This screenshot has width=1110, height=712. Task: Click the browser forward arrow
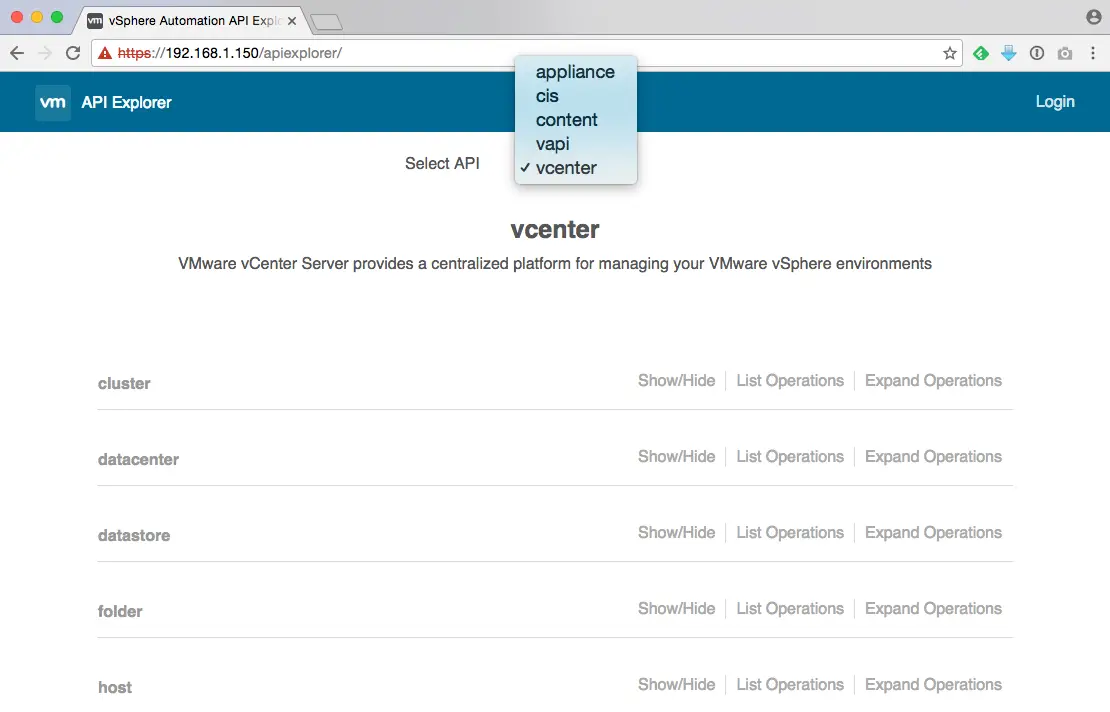click(x=45, y=53)
